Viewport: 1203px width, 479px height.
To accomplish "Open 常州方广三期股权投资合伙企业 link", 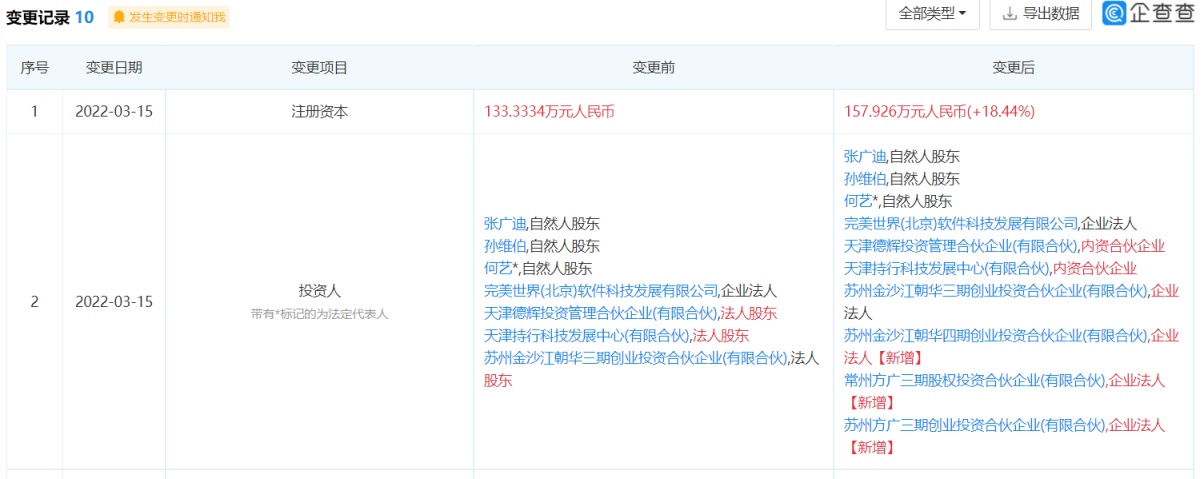I will [x=974, y=380].
